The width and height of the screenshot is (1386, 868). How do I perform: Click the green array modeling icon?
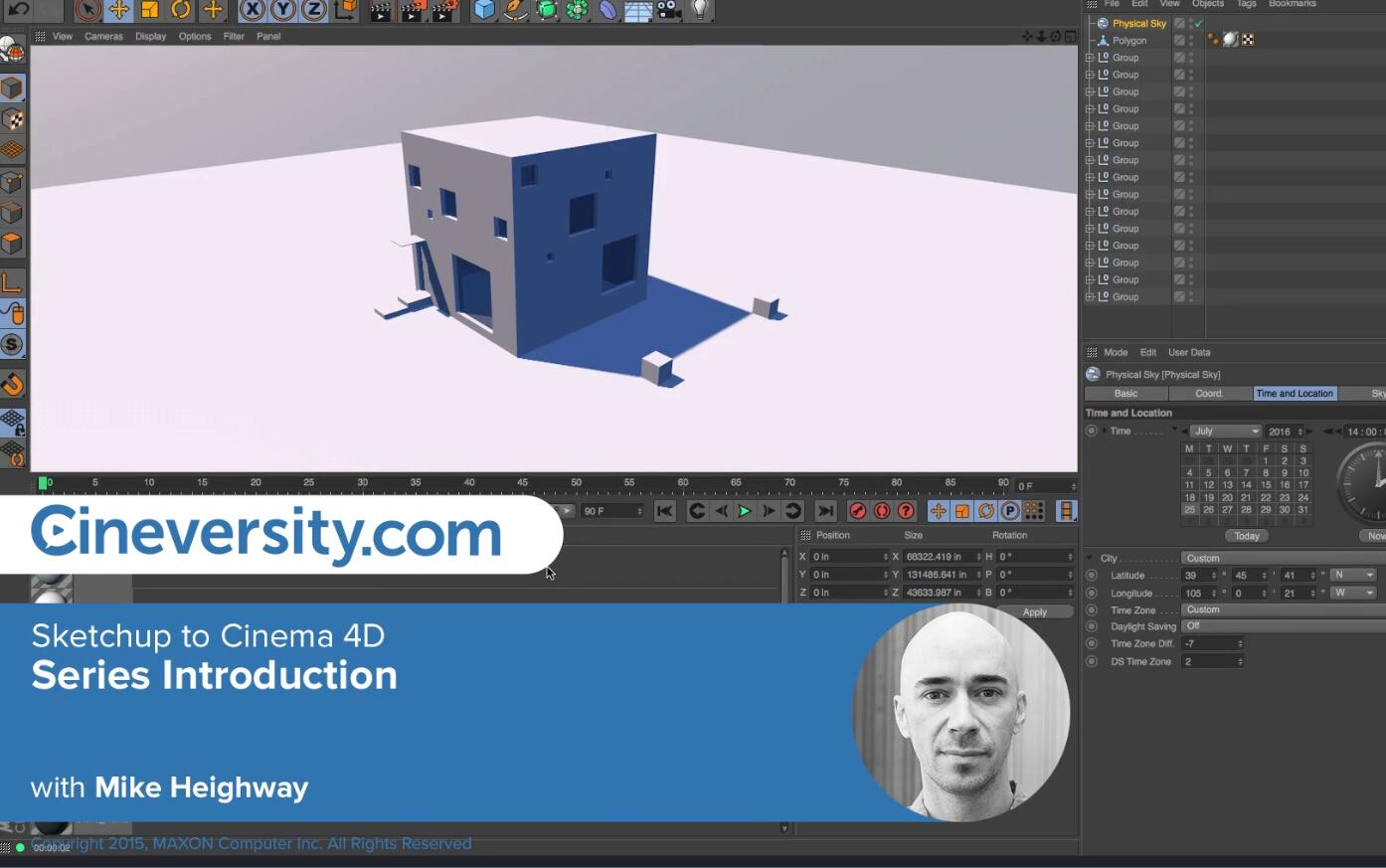(577, 10)
